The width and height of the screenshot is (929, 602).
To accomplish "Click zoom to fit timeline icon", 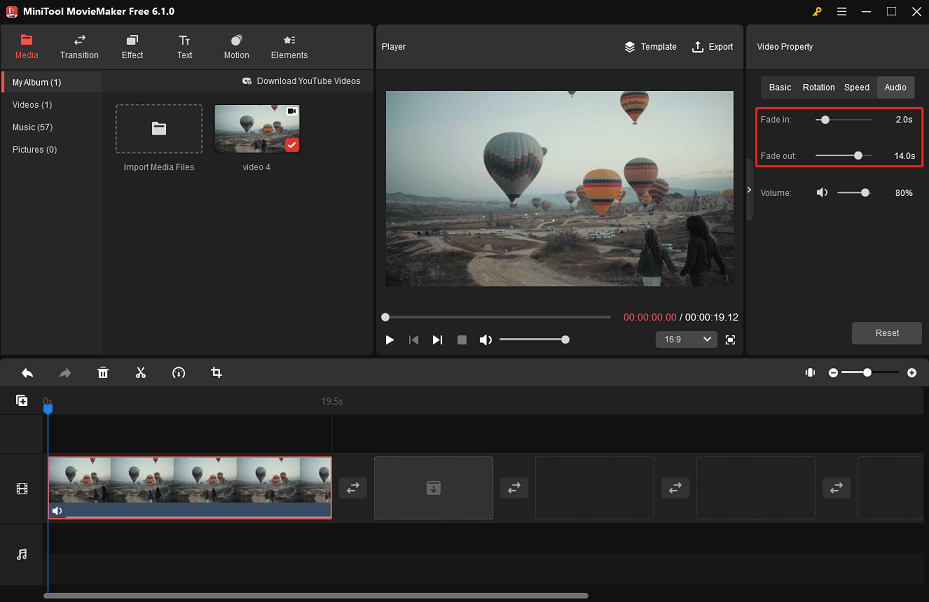I will tap(810, 373).
